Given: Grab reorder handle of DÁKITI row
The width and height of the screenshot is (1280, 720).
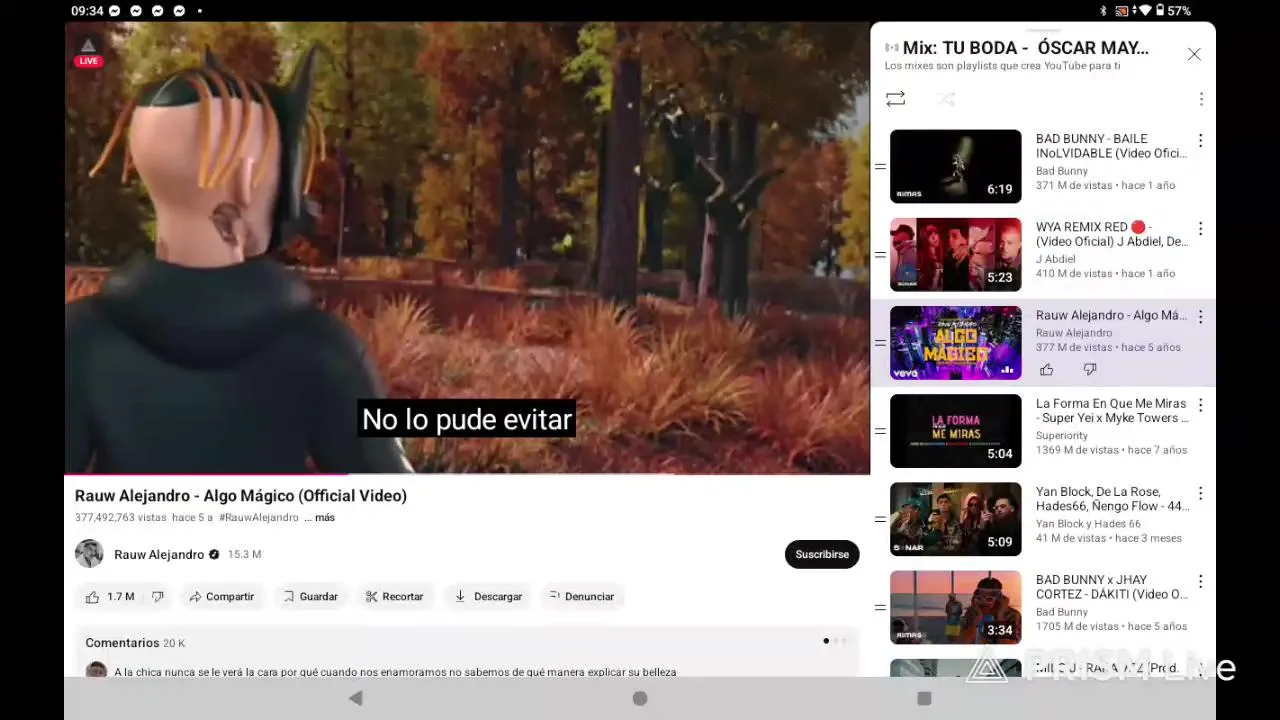Looking at the screenshot, I should point(880,607).
